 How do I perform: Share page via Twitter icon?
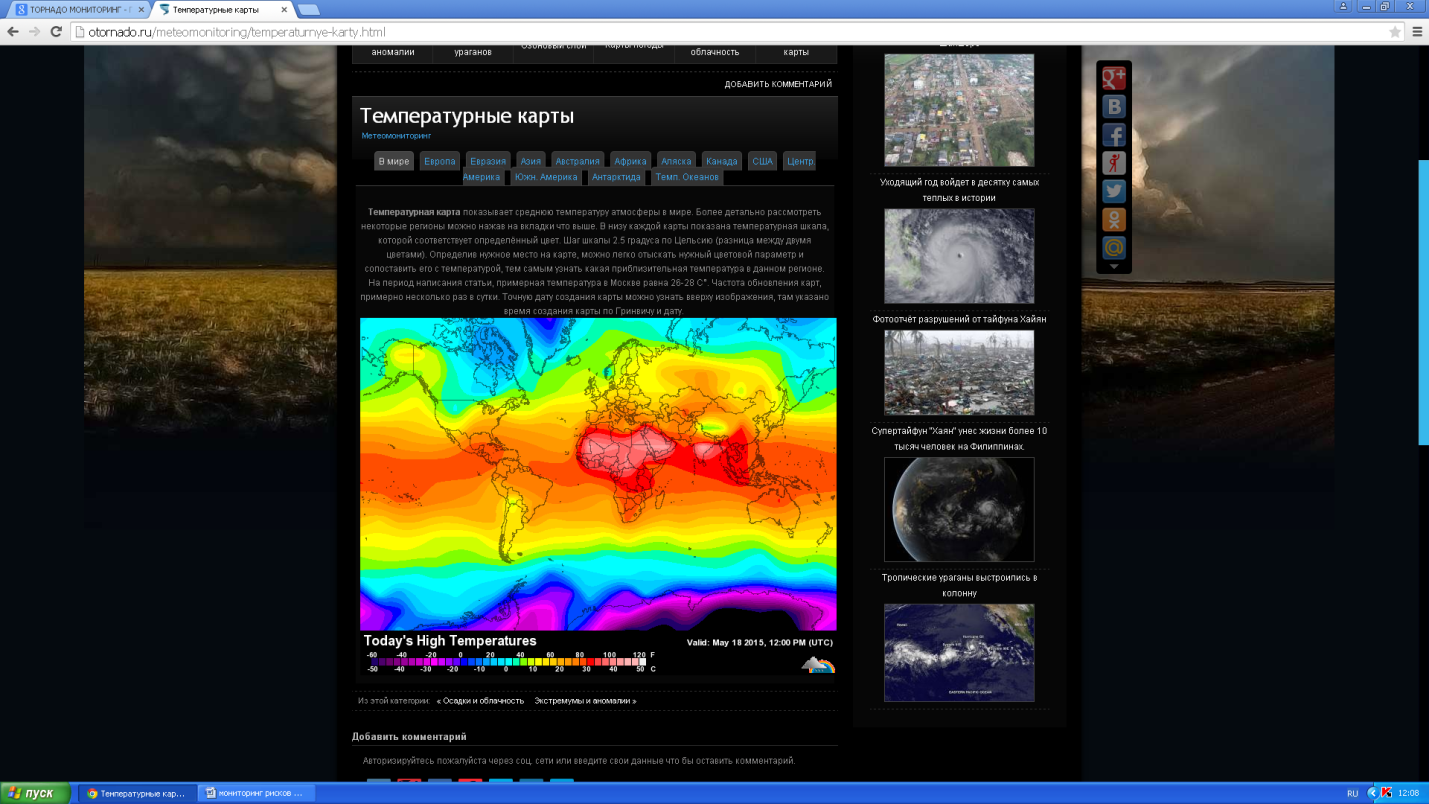pos(1113,191)
